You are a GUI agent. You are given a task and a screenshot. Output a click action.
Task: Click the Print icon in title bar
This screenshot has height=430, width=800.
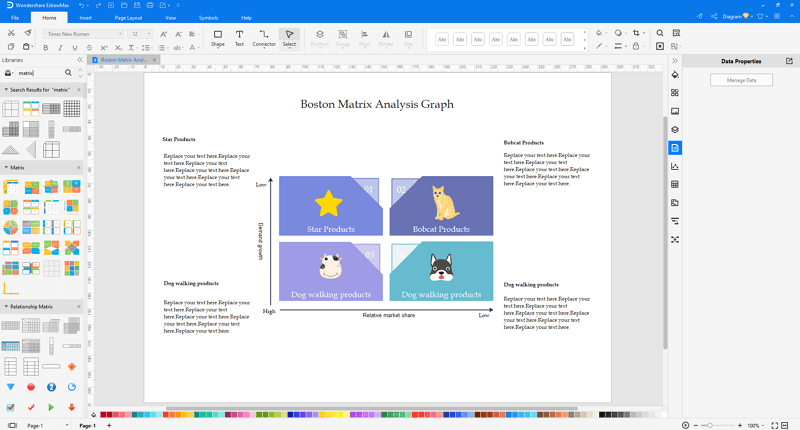[149, 5]
